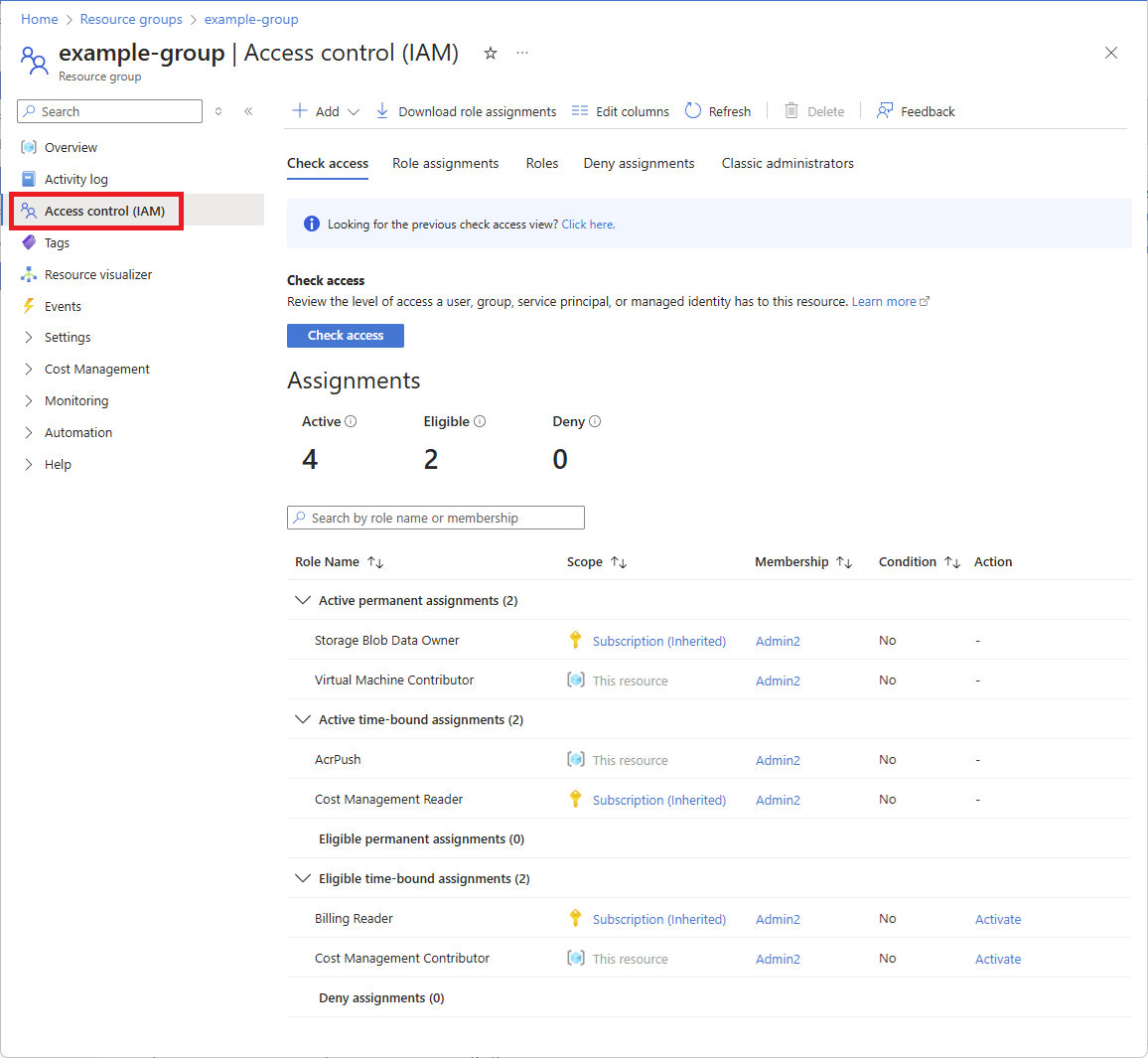1148x1058 pixels.
Task: Collapse Eligible time-bound assignments group
Action: (303, 878)
